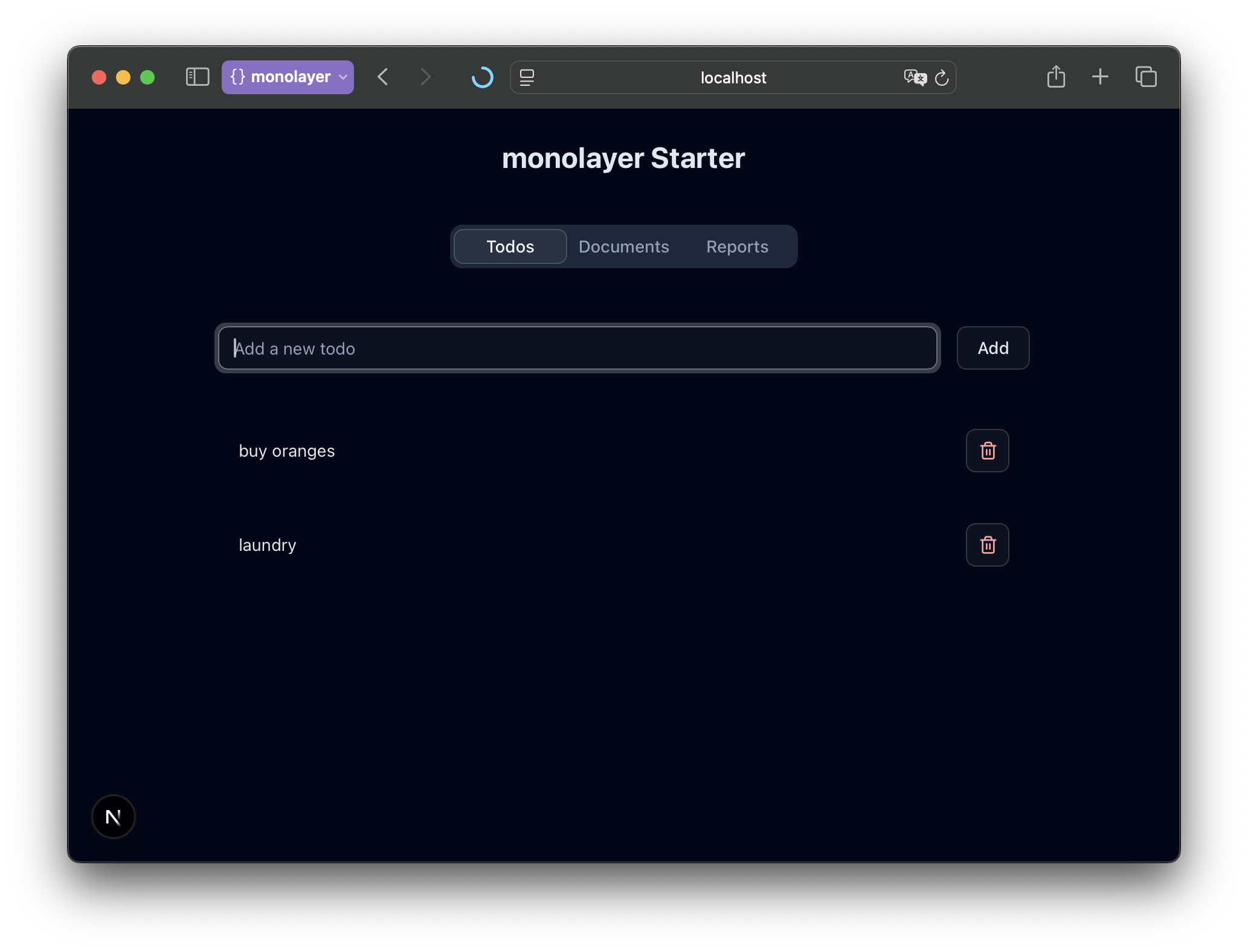Delete the 'laundry' todo with trash icon

(x=987, y=545)
